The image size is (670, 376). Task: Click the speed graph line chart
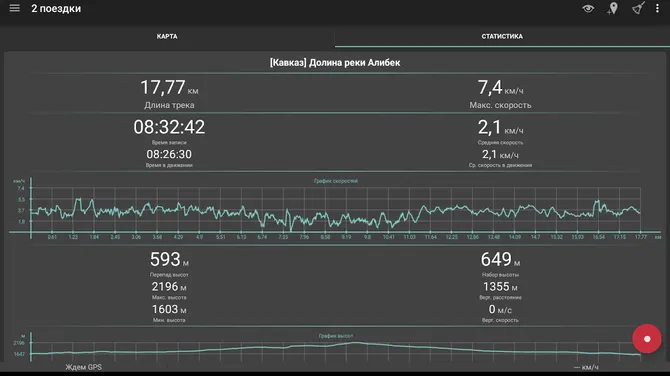pyautogui.click(x=335, y=209)
